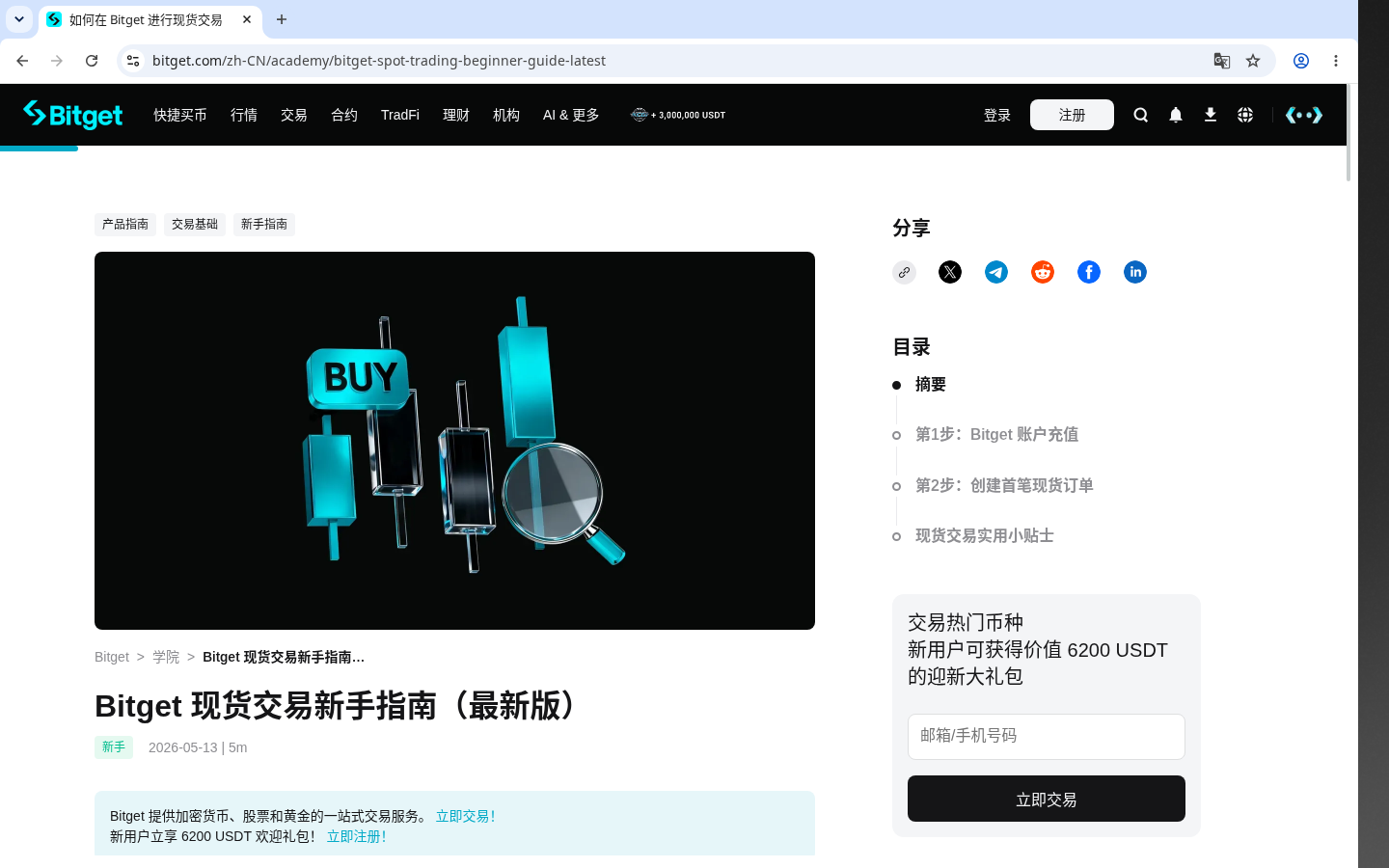Image resolution: width=1389 pixels, height=868 pixels.
Task: Click the browser forward arrow
Action: [57, 61]
